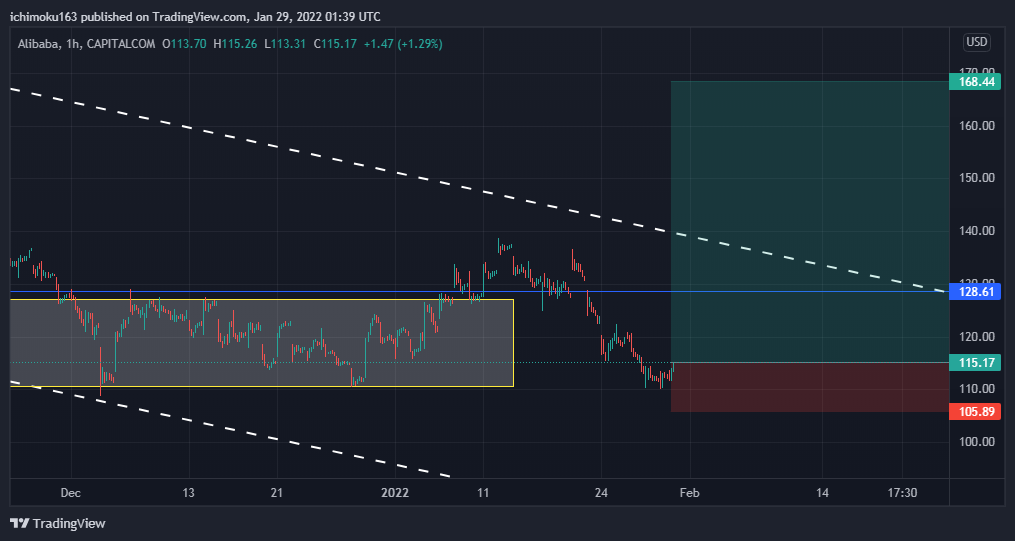Click the 17:30 label on the time axis
Viewport: 1015px width, 541px height.
[902, 493]
